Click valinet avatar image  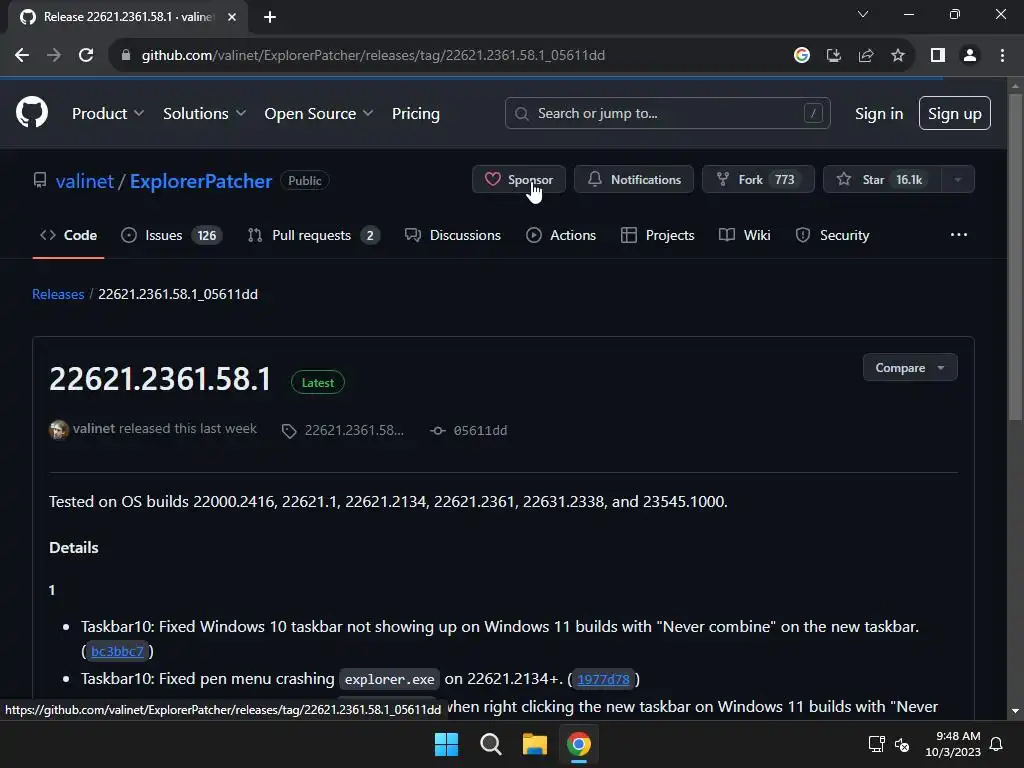point(59,430)
